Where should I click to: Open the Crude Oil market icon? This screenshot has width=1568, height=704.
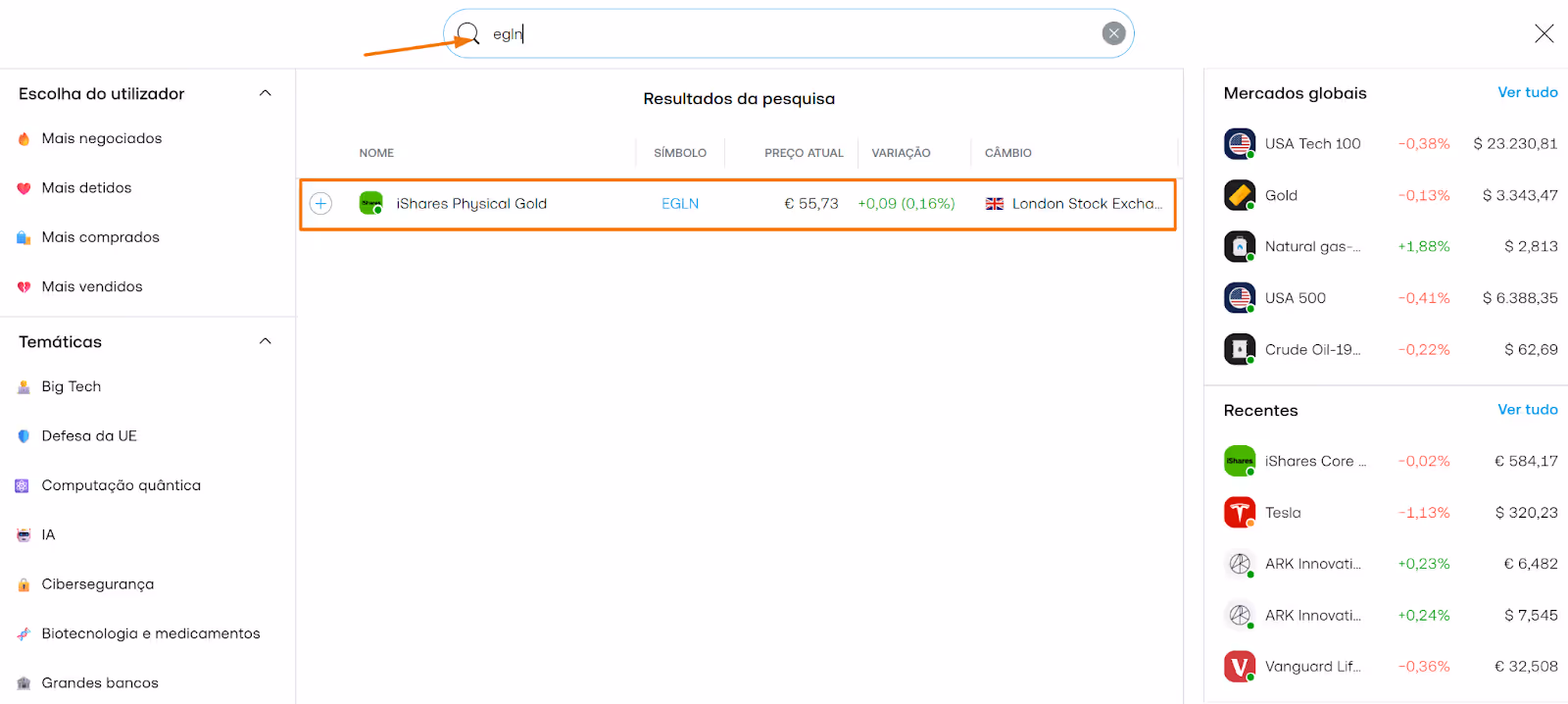click(1240, 349)
